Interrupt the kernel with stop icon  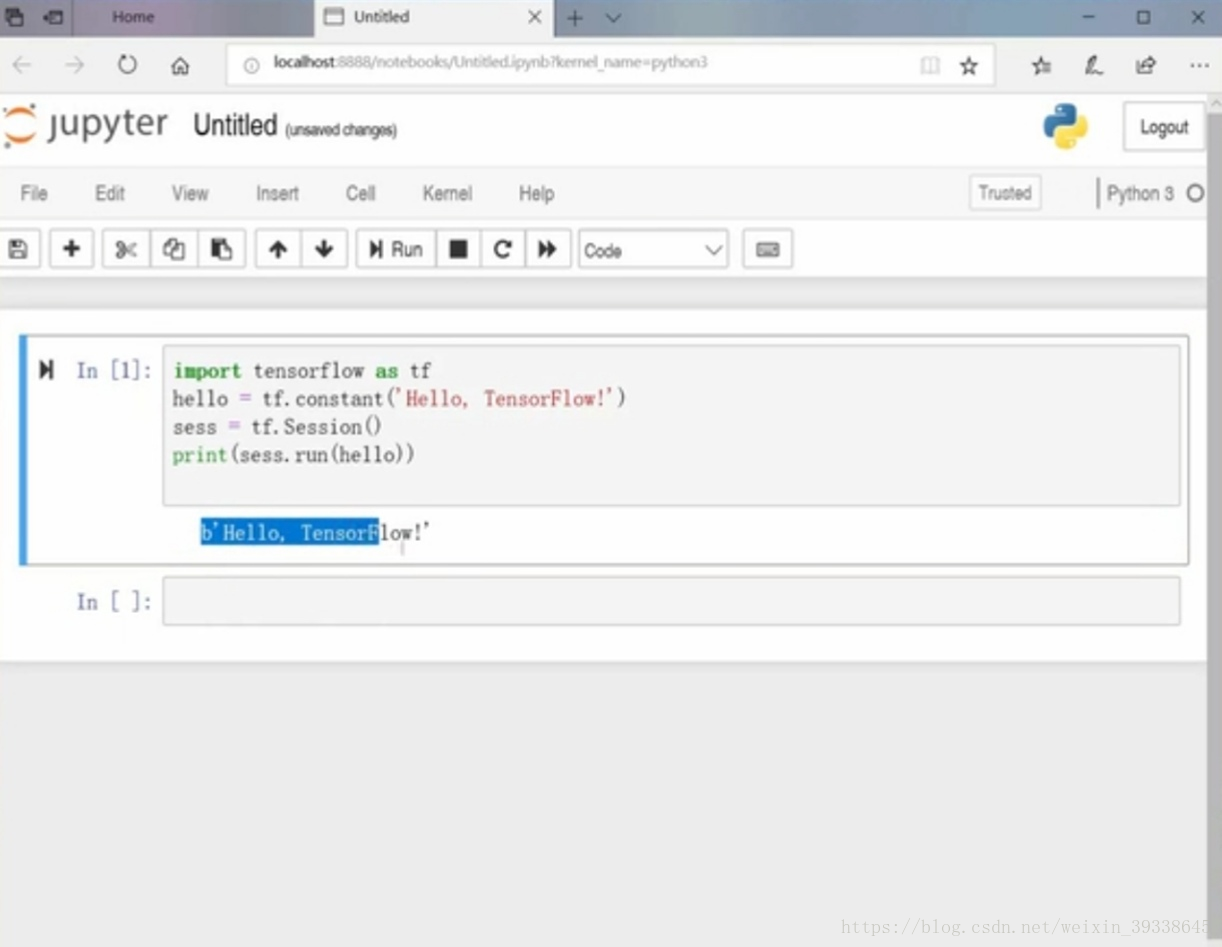(x=458, y=250)
